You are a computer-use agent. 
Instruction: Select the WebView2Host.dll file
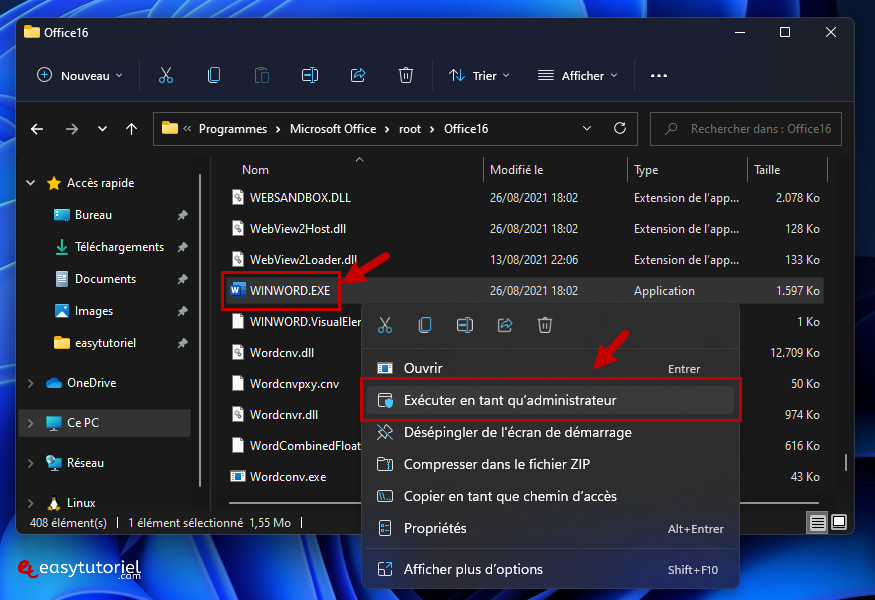298,229
